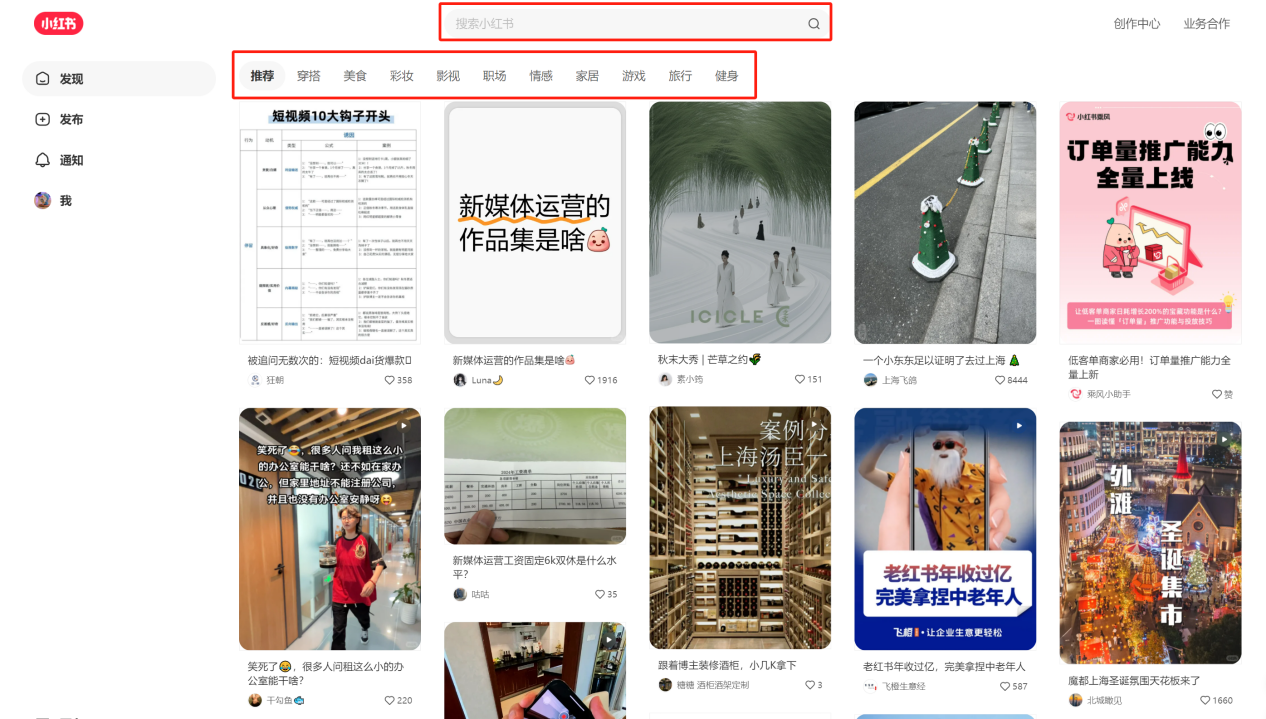Viewport: 1266px width, 719px height.
Task: Click title 低客单商家必用！订单量推广能力全量上新
Action: pos(1149,367)
